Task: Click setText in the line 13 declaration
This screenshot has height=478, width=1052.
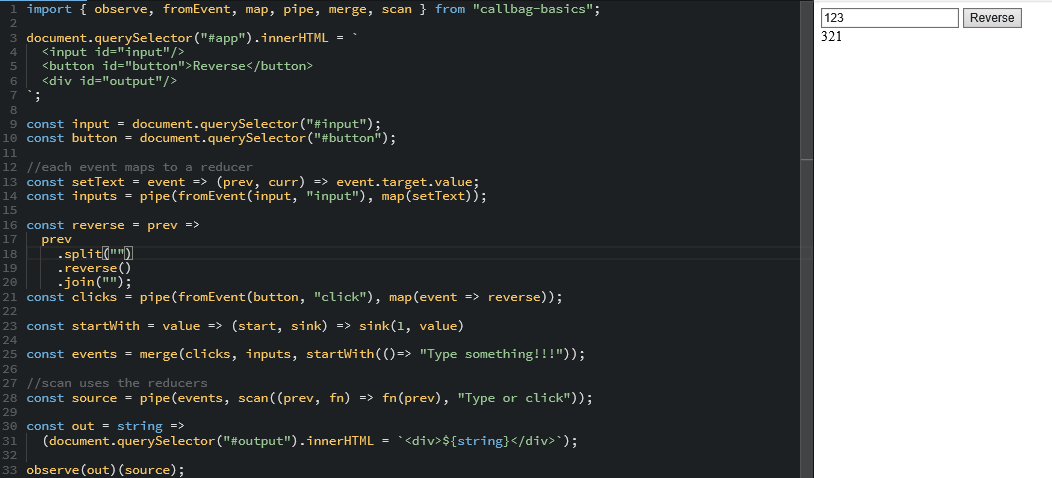Action: point(98,182)
